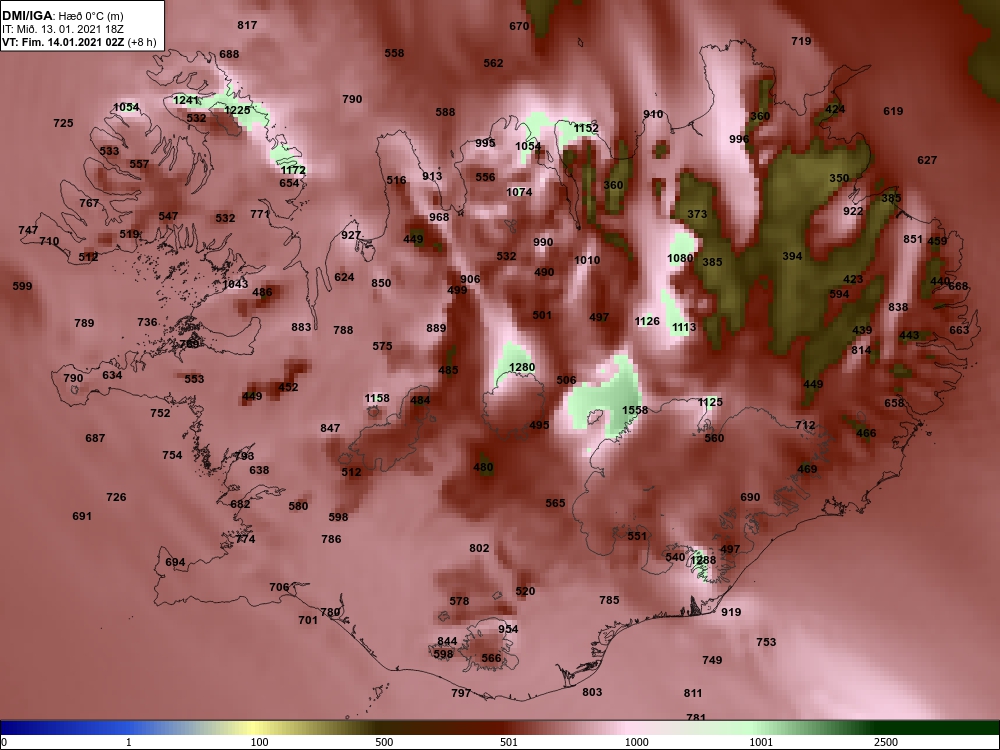Click the map value '1288'
The image size is (1000, 750).
click(x=703, y=560)
